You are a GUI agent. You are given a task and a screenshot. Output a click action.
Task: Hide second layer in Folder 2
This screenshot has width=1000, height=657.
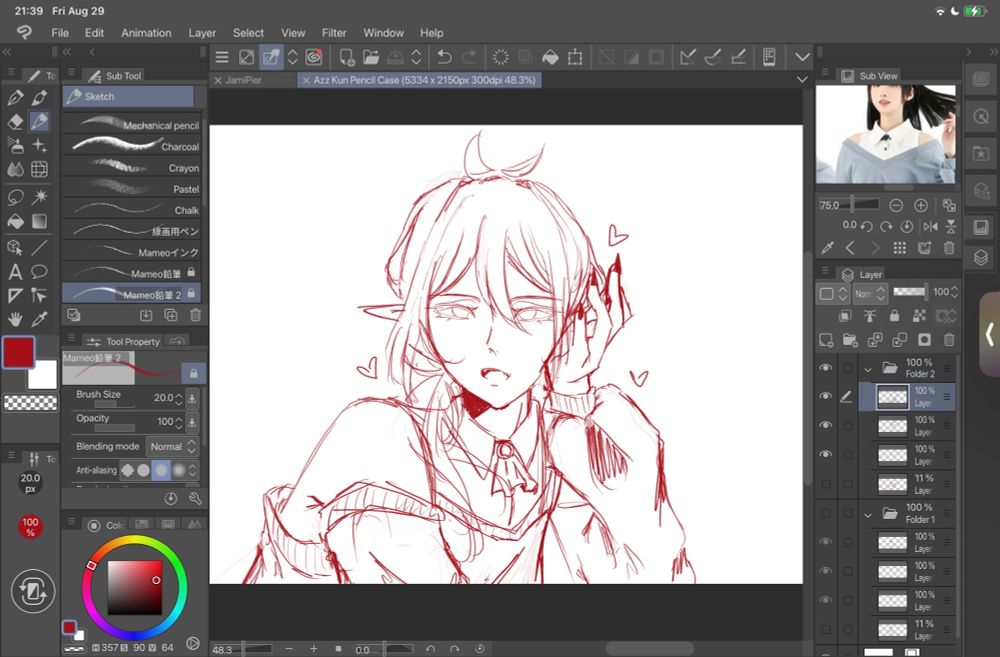pyautogui.click(x=826, y=425)
